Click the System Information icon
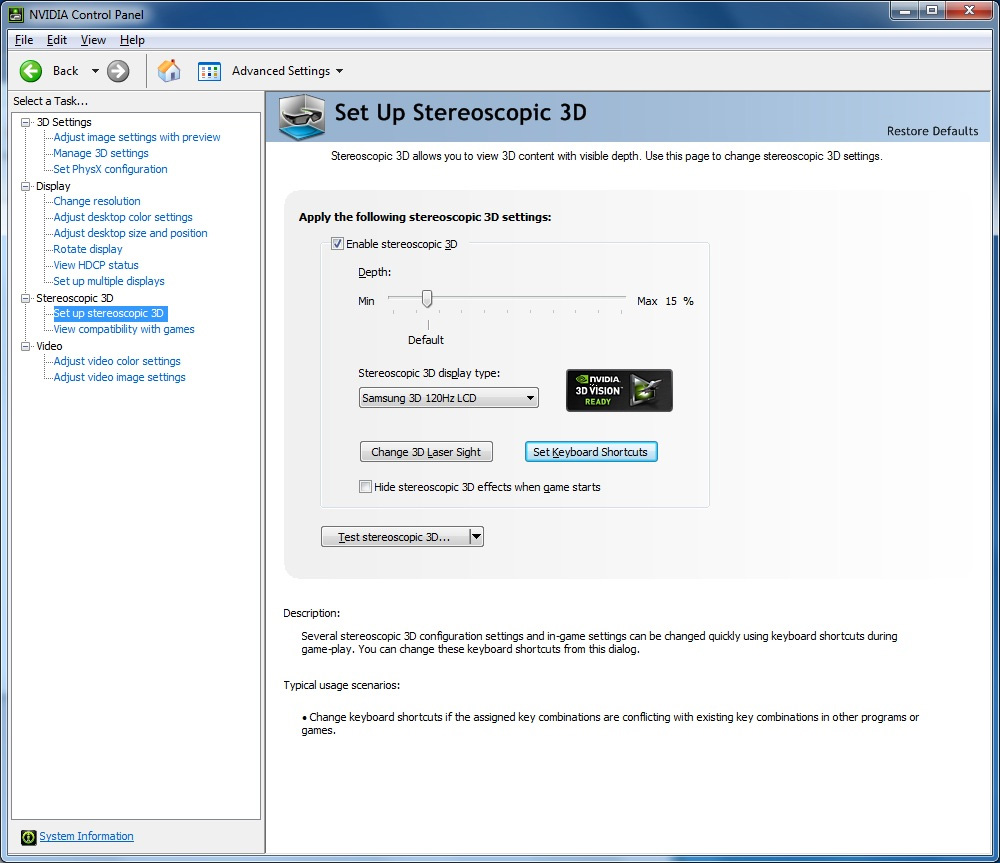This screenshot has height=864, width=1001. (x=28, y=837)
